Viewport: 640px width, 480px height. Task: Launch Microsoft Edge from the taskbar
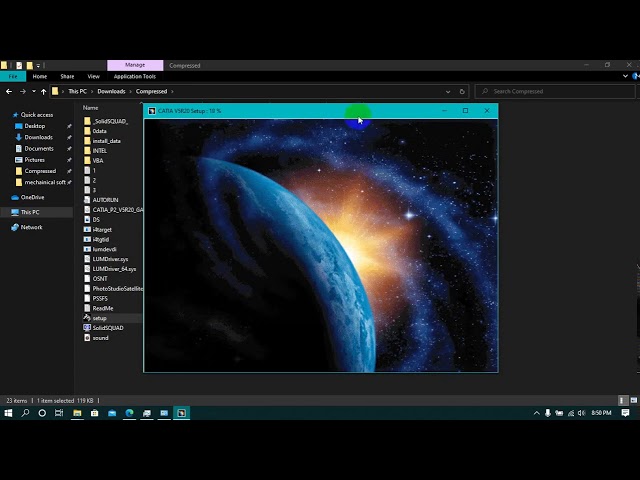tap(129, 413)
